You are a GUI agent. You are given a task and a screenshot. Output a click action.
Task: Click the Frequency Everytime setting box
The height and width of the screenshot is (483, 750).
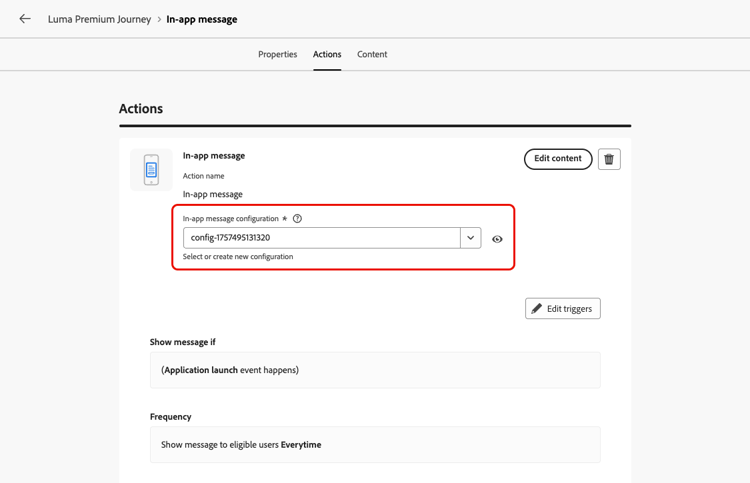coord(375,445)
